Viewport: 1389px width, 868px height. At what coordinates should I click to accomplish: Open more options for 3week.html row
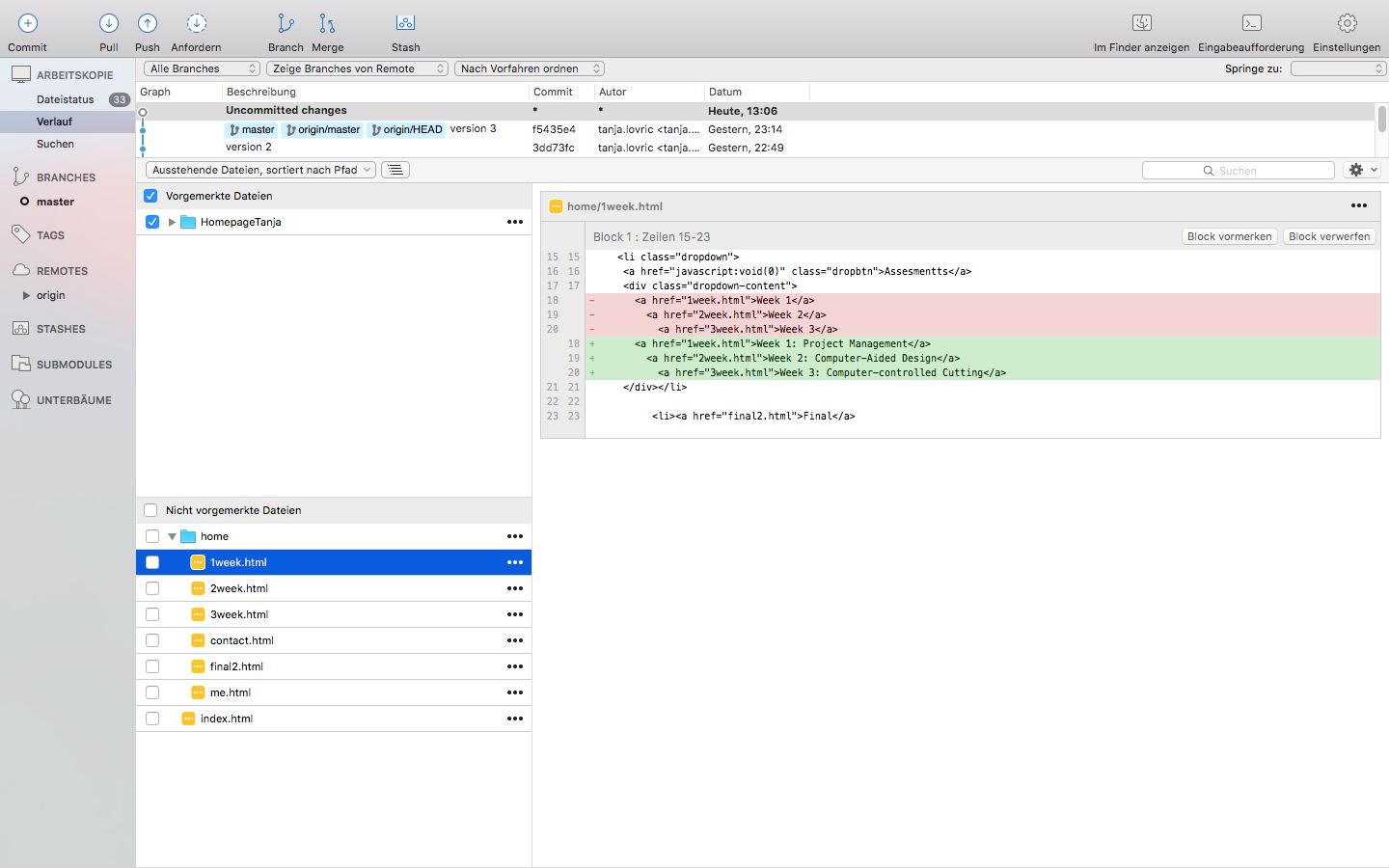pos(515,614)
